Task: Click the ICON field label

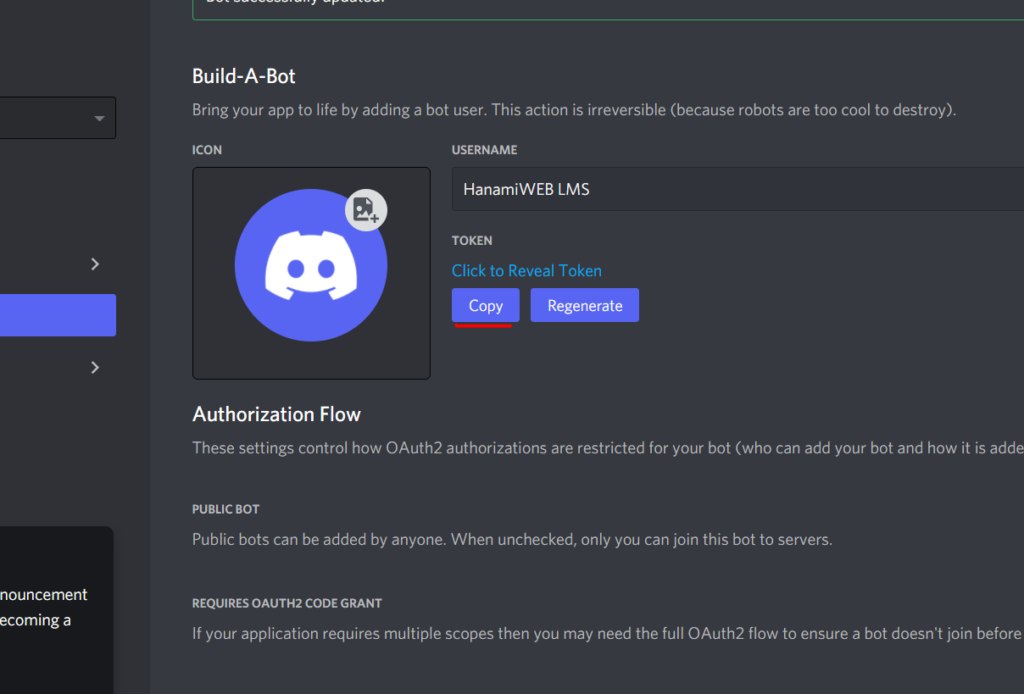Action: [207, 150]
